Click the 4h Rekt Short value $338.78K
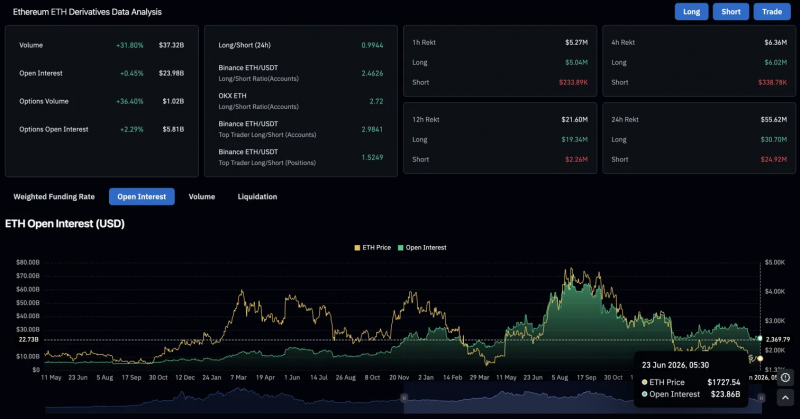Screen dimensions: 800x419 pos(772,82)
